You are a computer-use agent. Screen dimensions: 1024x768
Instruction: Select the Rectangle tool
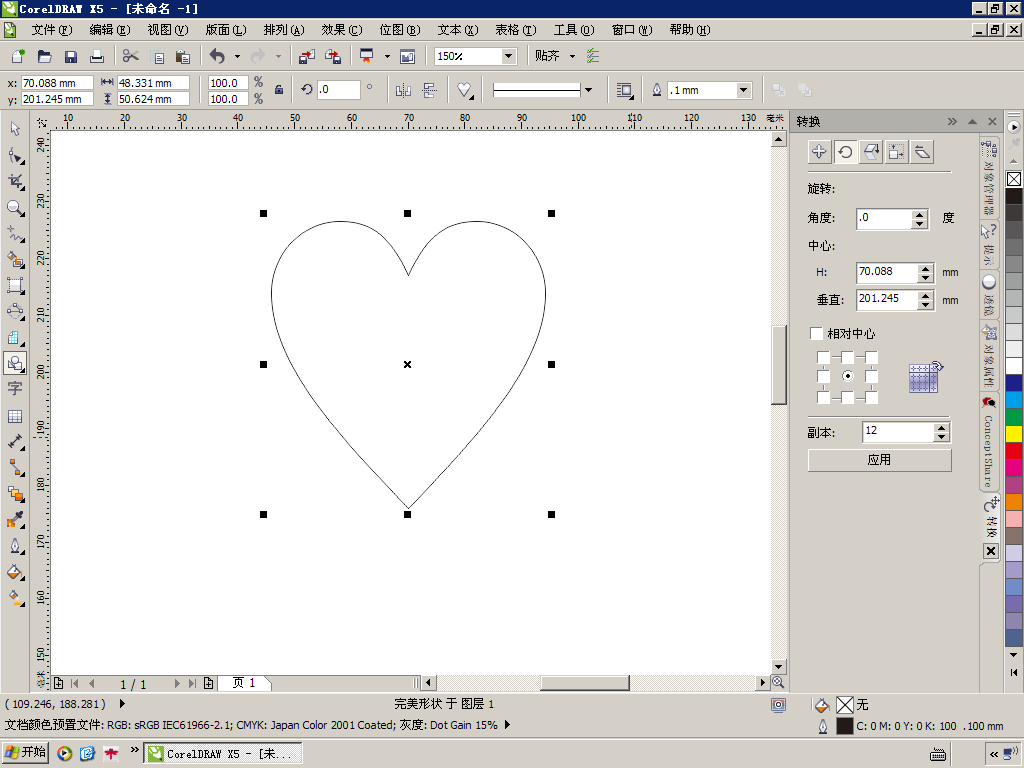(x=15, y=285)
